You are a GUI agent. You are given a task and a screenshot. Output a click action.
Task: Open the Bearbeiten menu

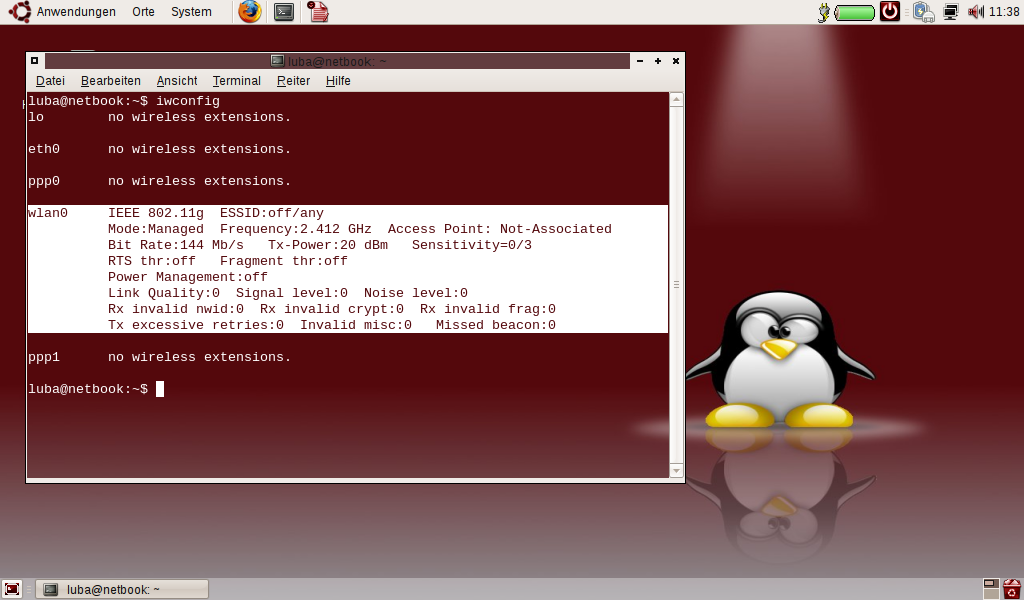pyautogui.click(x=110, y=81)
